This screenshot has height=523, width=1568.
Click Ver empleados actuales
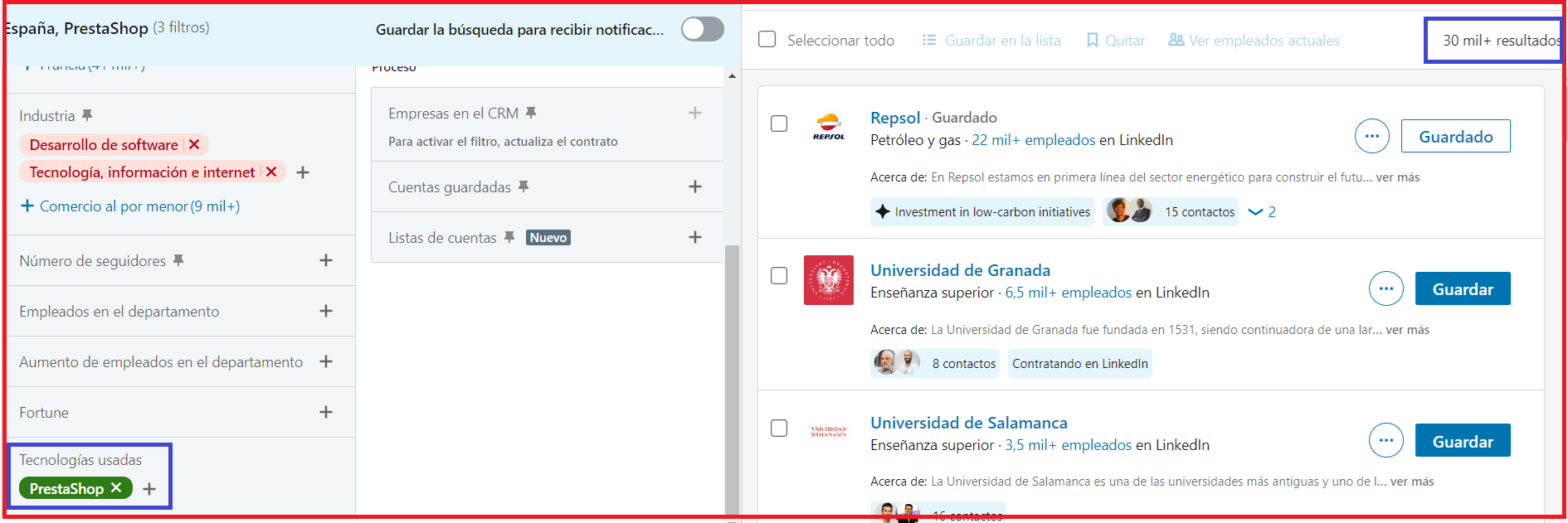coord(1254,40)
